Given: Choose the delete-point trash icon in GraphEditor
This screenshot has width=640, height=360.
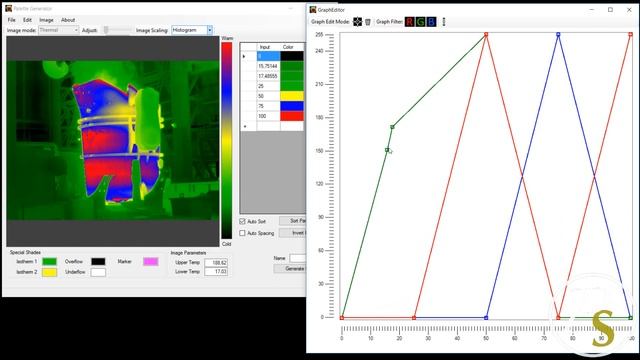Looking at the screenshot, I should click(x=368, y=22).
